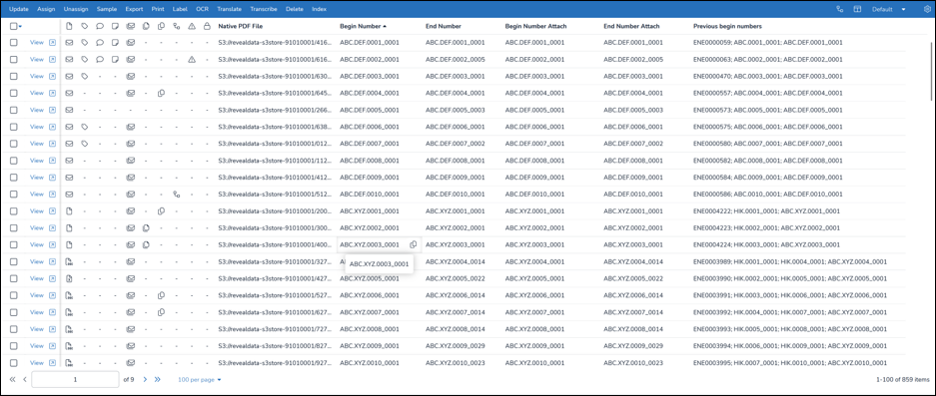Check the ABC.DEF.0008_0001 row checkbox
Screen dimensions: 936x396
pyautogui.click(x=13, y=161)
